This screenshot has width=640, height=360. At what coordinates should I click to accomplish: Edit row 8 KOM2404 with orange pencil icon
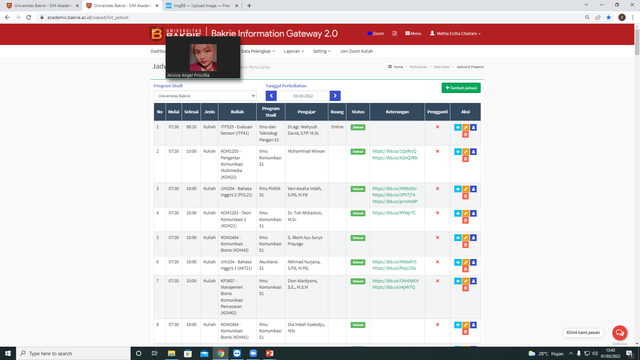coord(465,325)
